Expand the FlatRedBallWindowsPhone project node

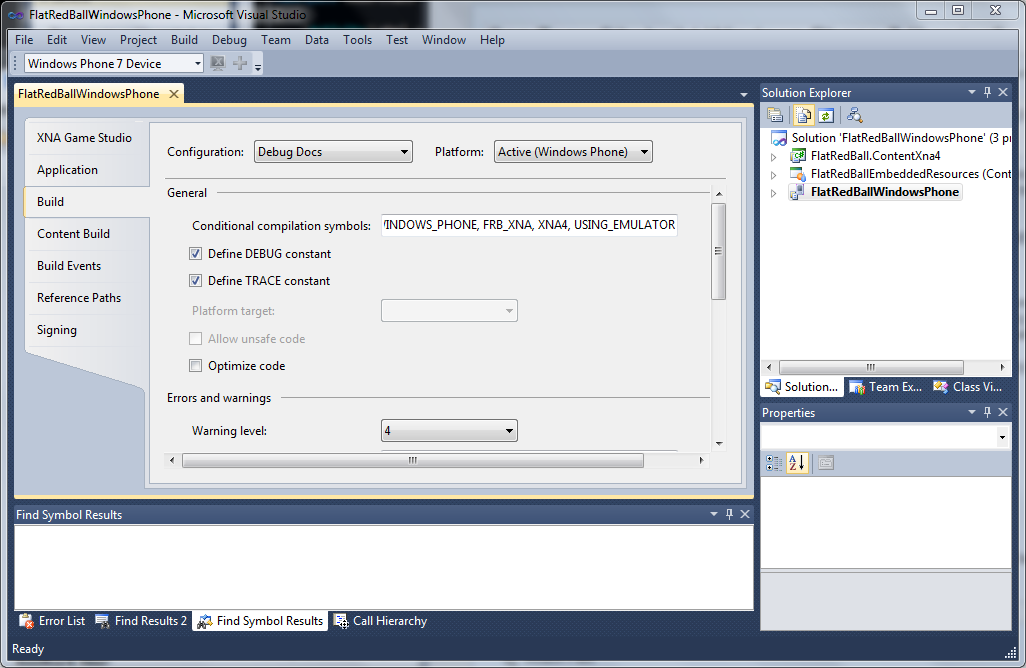774,193
